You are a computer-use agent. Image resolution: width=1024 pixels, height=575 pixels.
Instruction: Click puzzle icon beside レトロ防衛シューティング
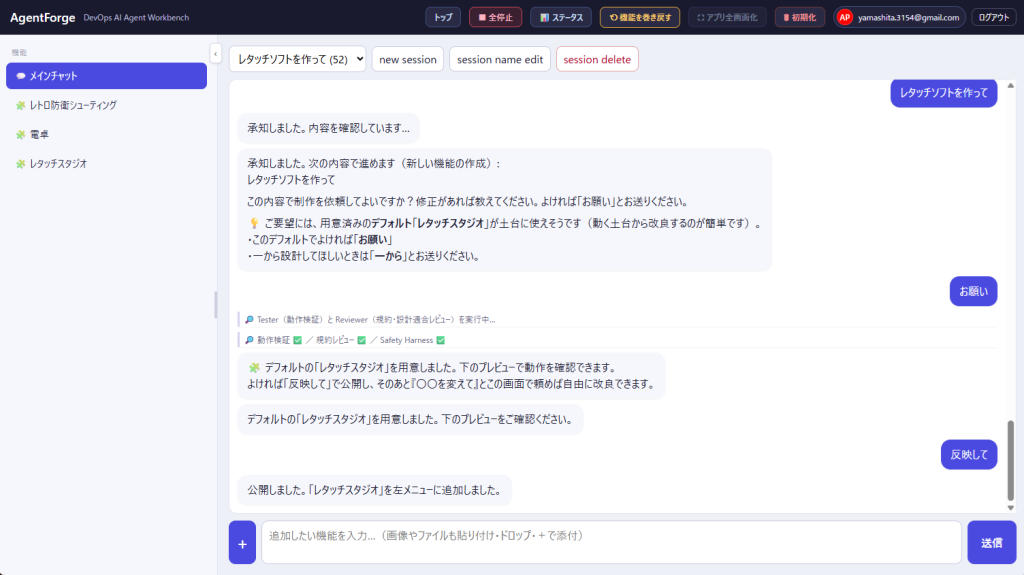[21, 105]
